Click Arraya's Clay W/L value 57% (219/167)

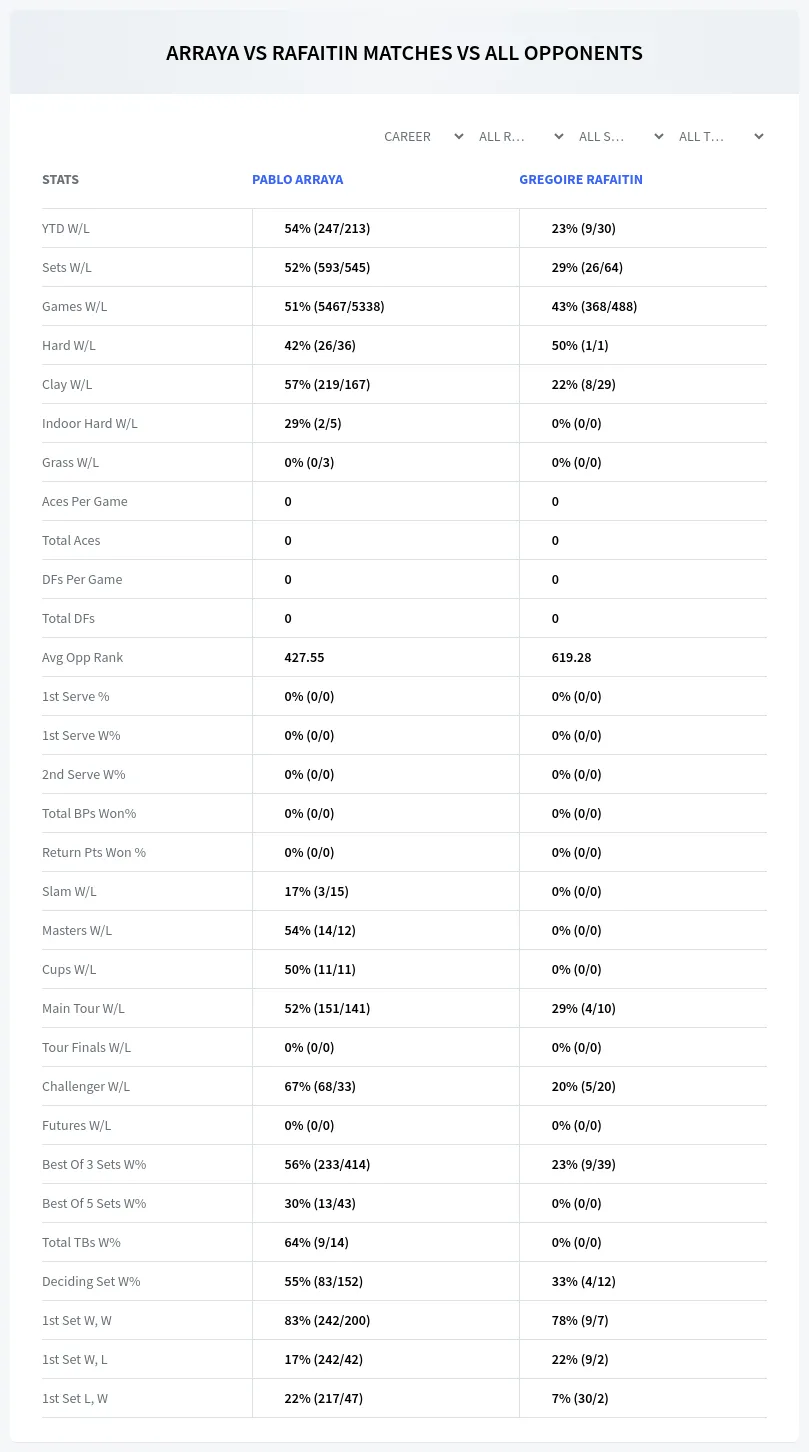coord(327,385)
